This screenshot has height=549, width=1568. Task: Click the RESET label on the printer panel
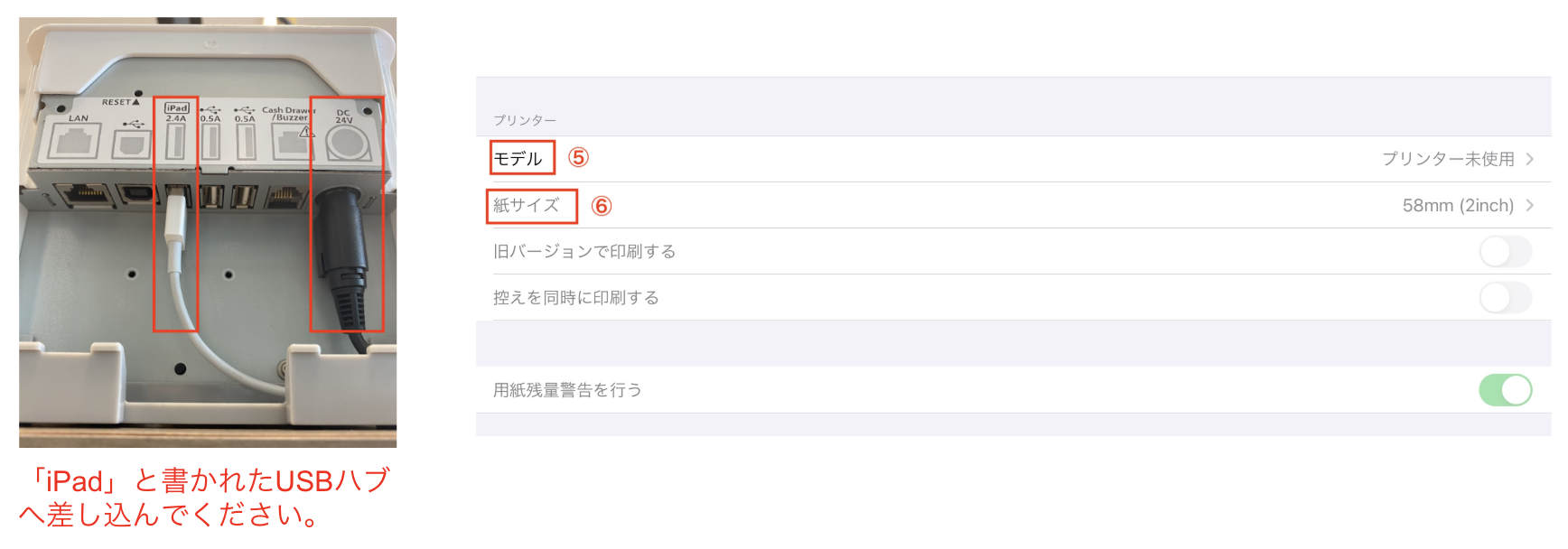[120, 101]
